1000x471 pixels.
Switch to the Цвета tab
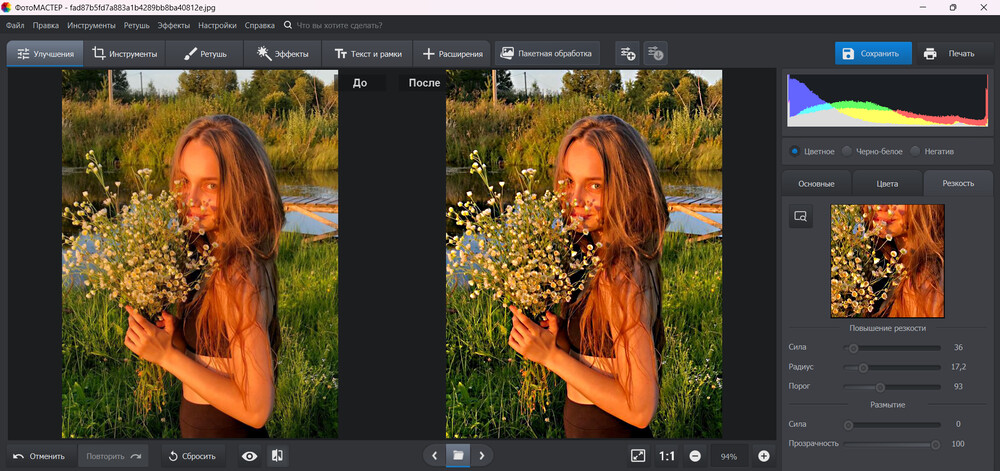point(887,183)
